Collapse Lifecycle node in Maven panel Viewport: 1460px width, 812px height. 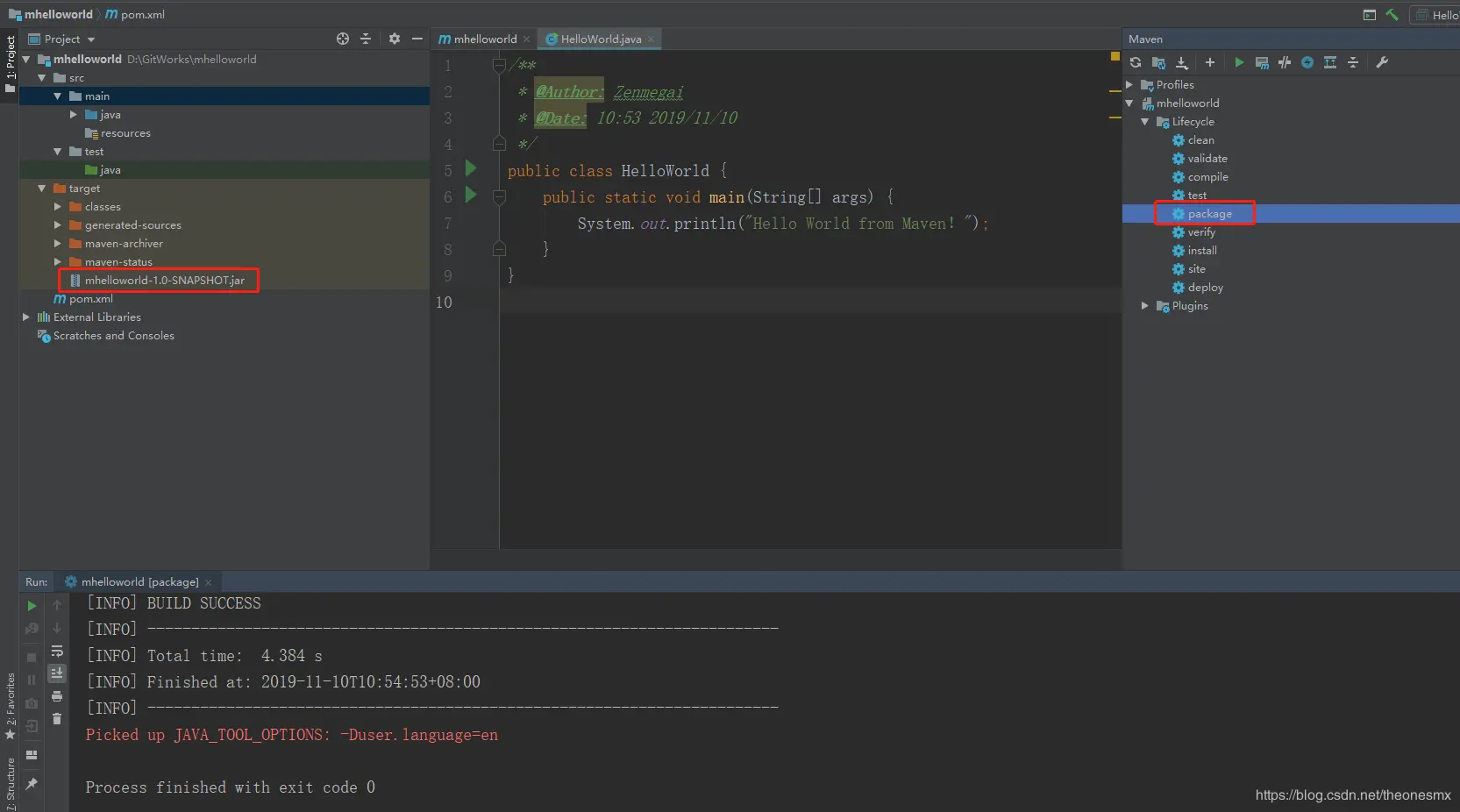tap(1145, 122)
